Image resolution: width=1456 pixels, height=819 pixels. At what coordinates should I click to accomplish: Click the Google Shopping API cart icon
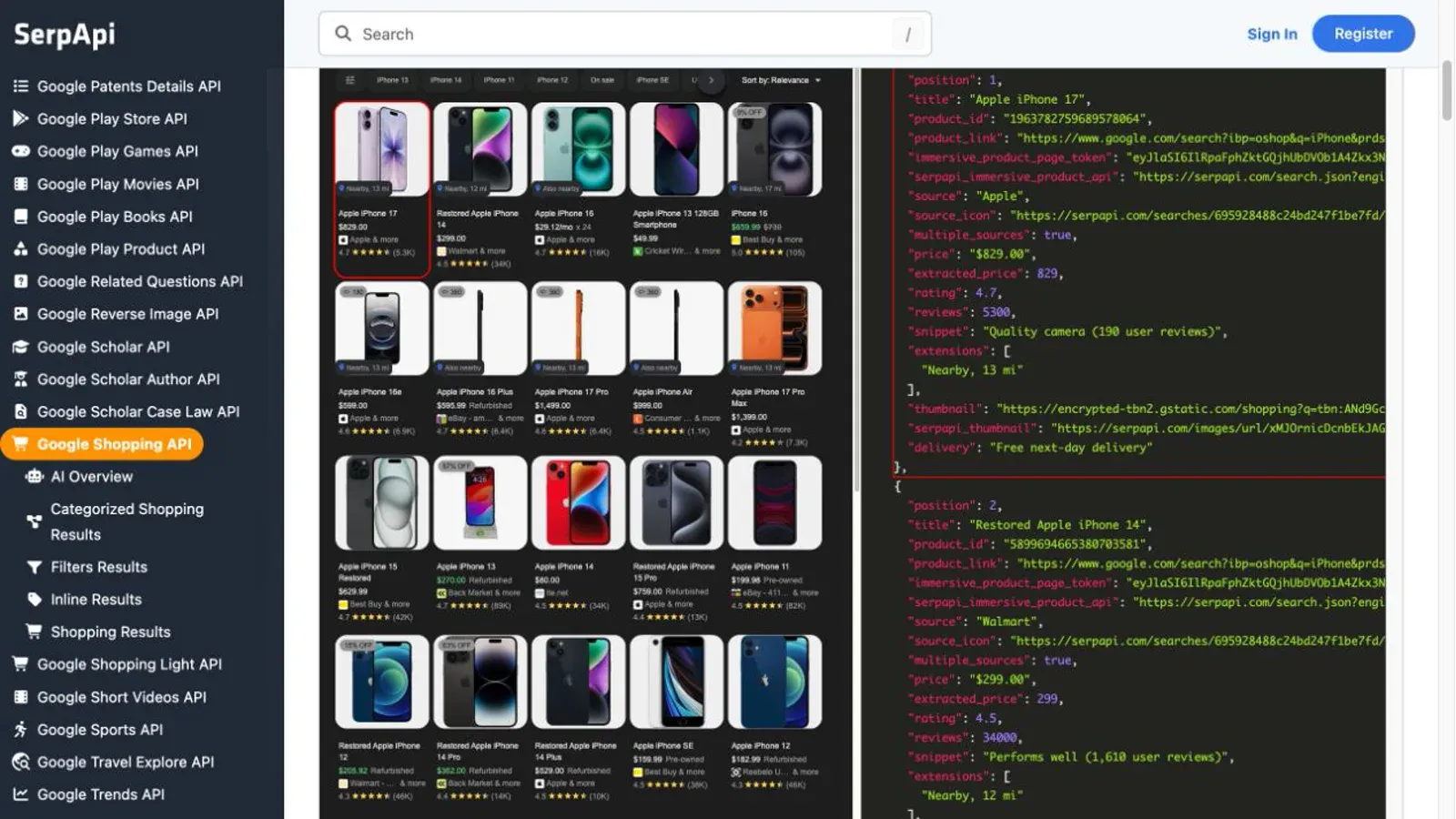20,444
